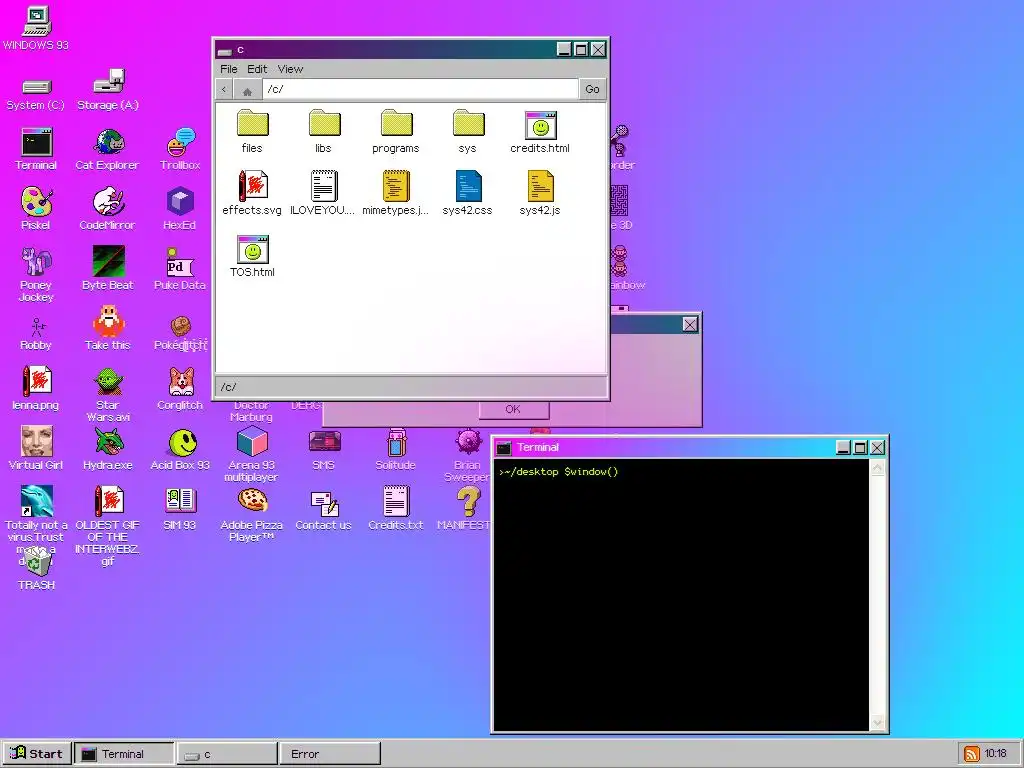Switch to Terminal taskbar button
Viewport: 1024px width, 768px height.
[124, 754]
